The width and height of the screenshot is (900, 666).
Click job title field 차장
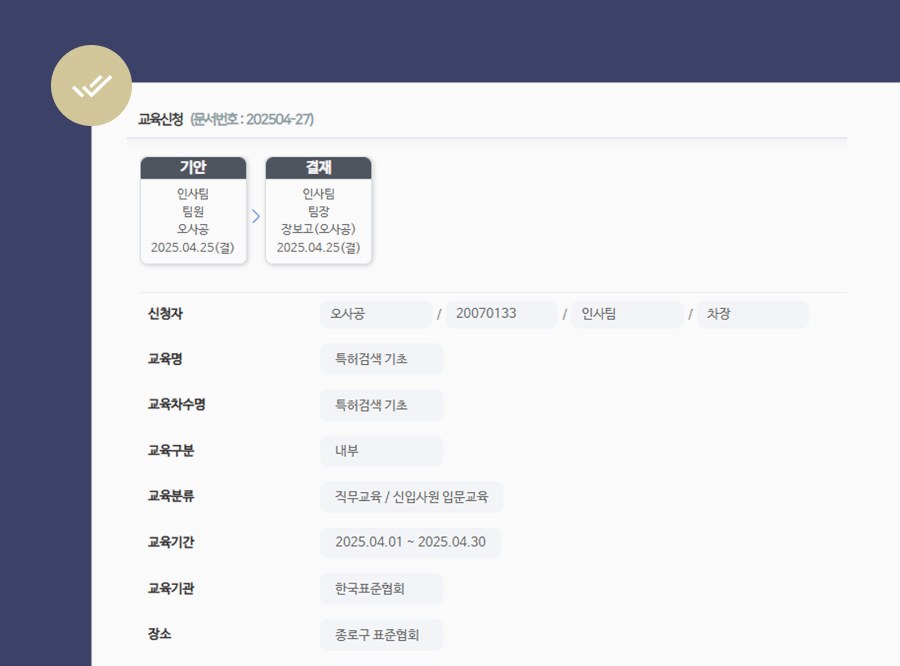(x=753, y=313)
